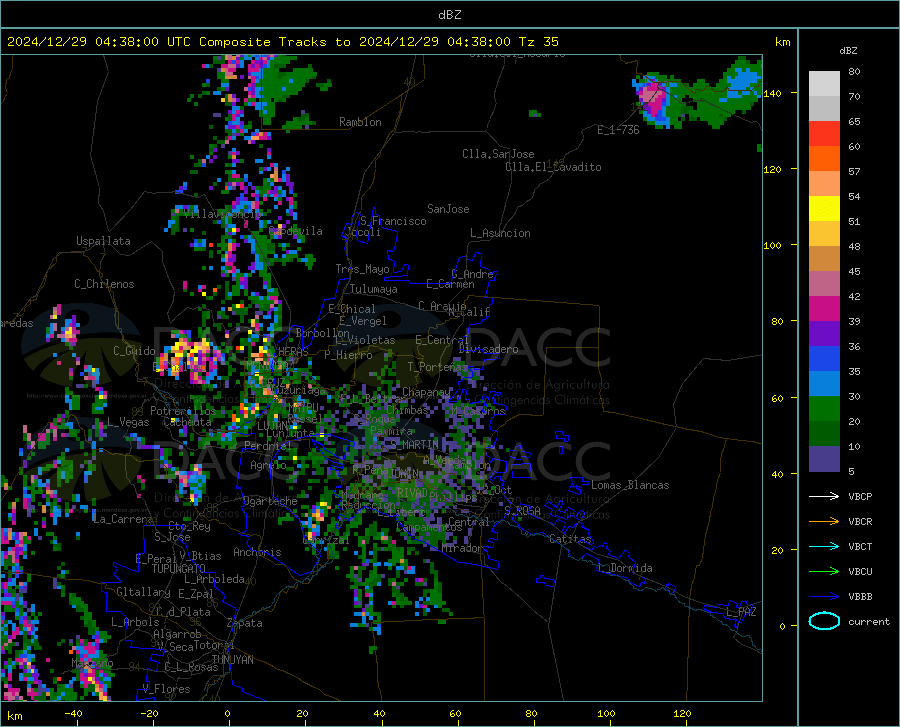
Task: Click the 'Tz 35' threshold text
Action: point(538,42)
